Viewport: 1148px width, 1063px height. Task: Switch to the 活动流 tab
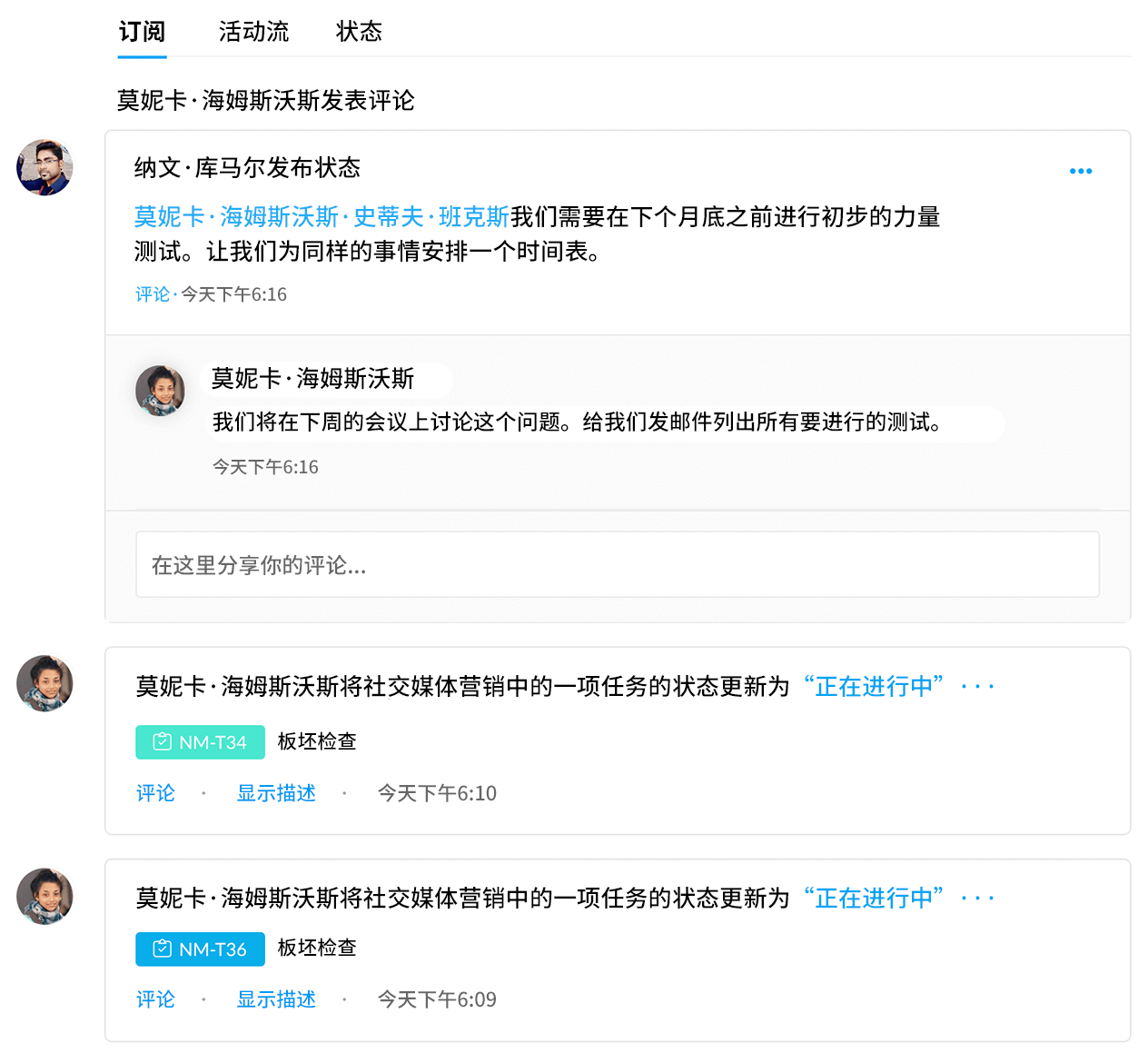pyautogui.click(x=253, y=32)
